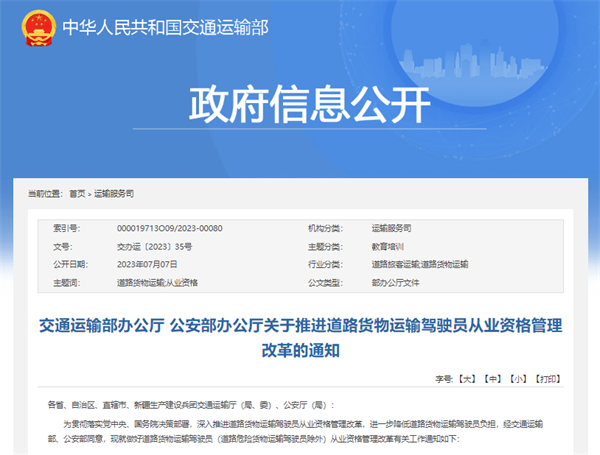Image resolution: width=600 pixels, height=455 pixels.
Task: Click the 政府信息公开 banner heading
Action: pos(310,104)
